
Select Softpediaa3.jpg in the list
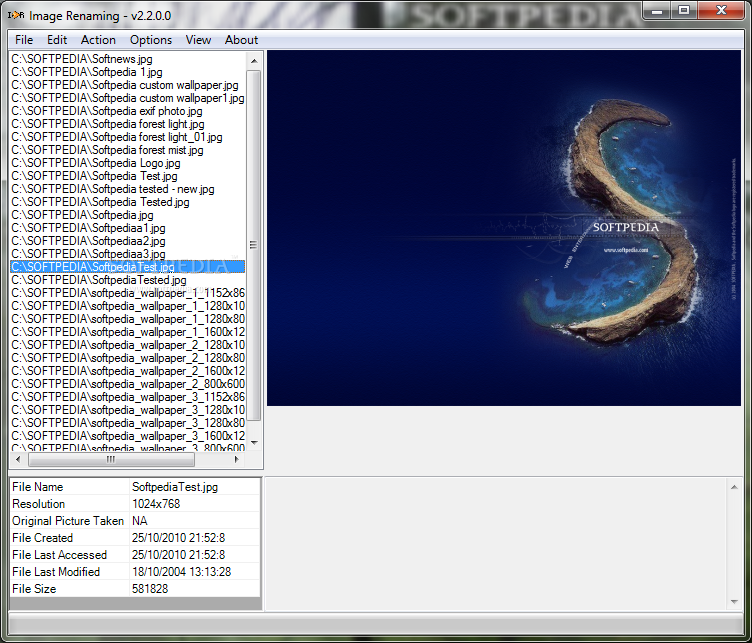point(128,254)
